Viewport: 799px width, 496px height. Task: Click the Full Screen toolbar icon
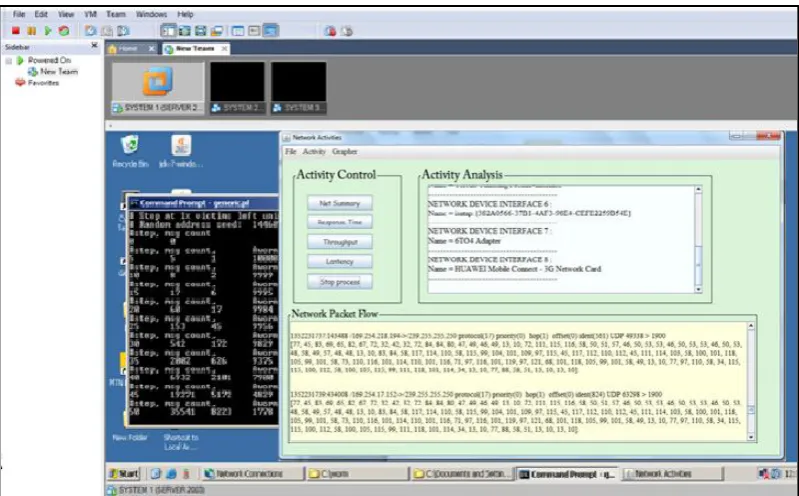pyautogui.click(x=201, y=31)
